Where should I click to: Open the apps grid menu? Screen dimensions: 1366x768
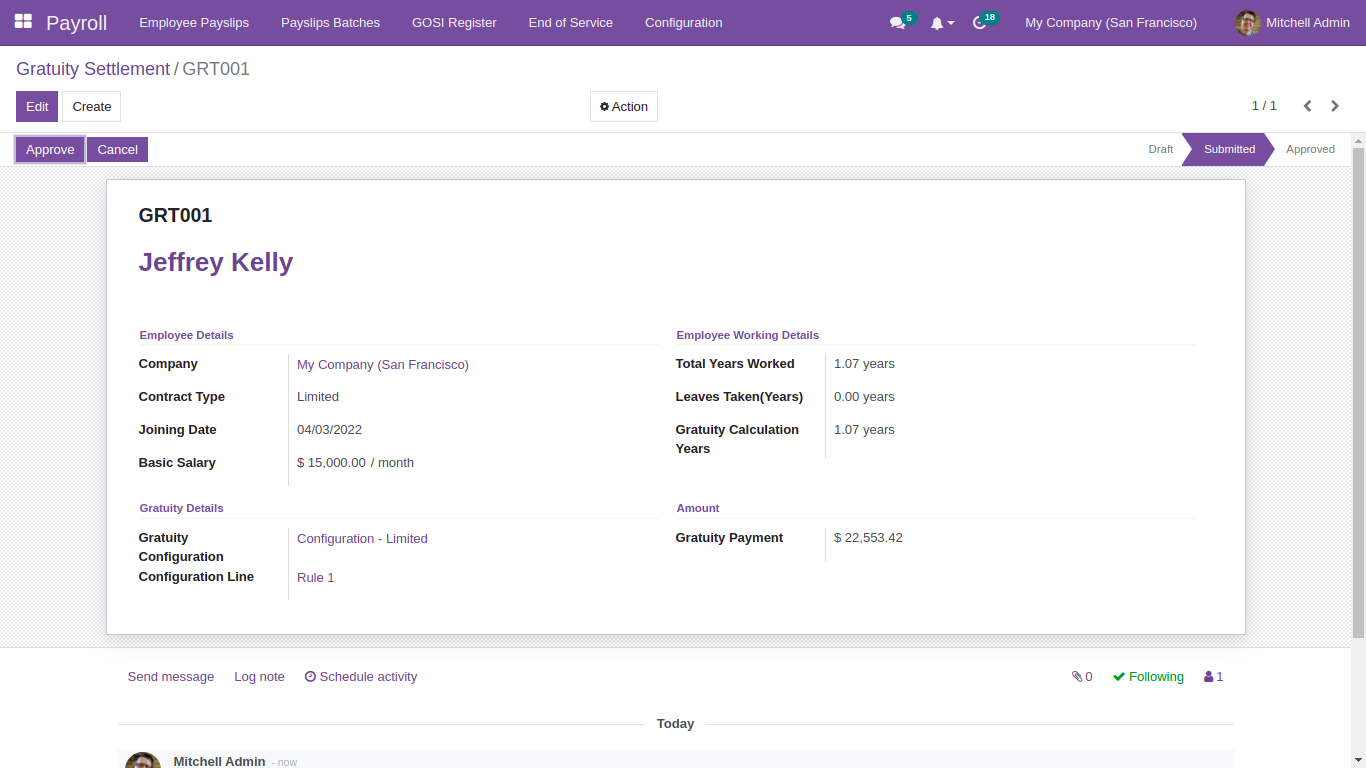point(22,22)
